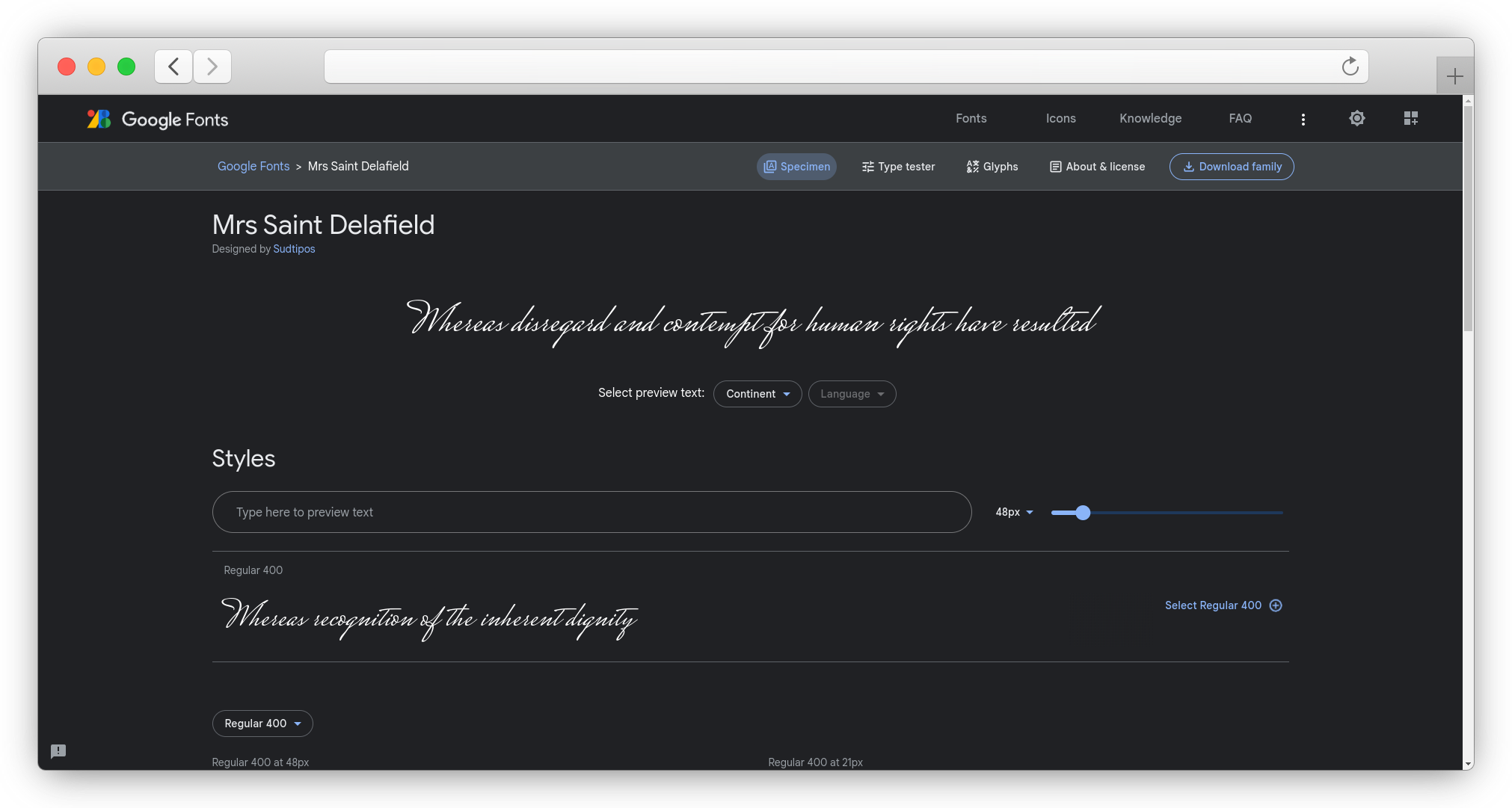Expand the Continent dropdown
This screenshot has height=808, width=1512.
[x=757, y=394]
